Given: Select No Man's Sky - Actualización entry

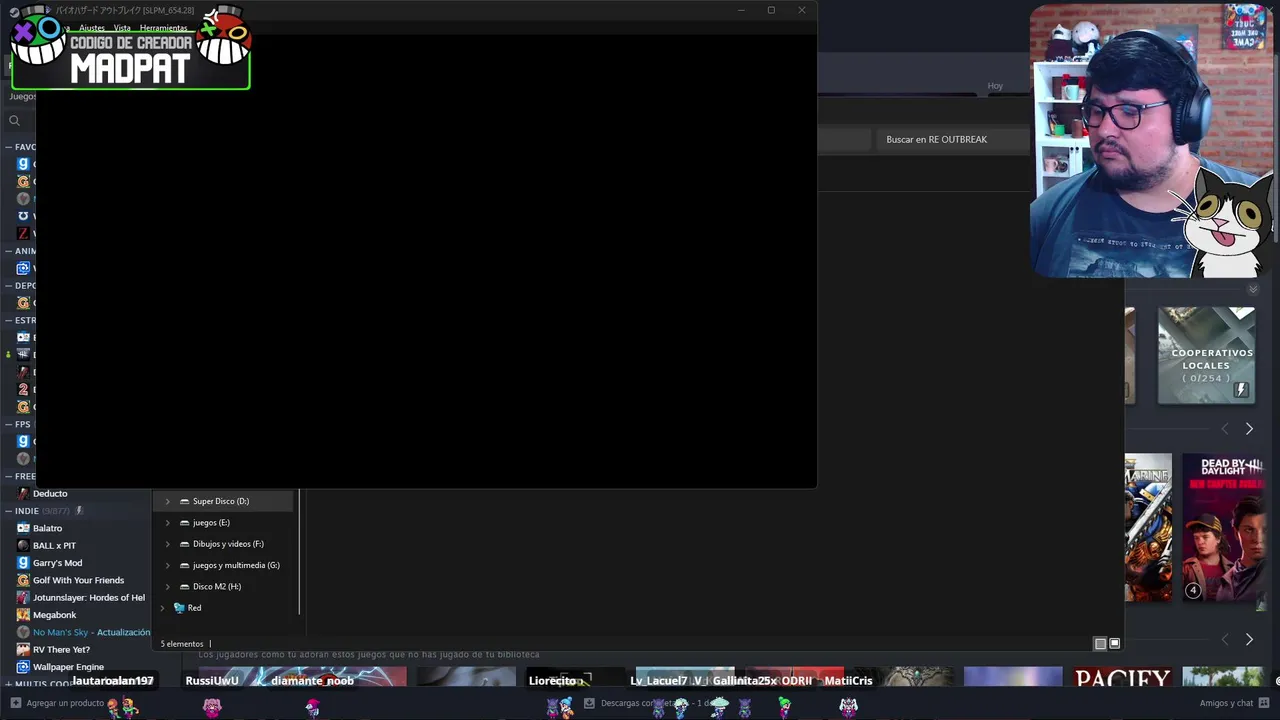Looking at the screenshot, I should 91,632.
